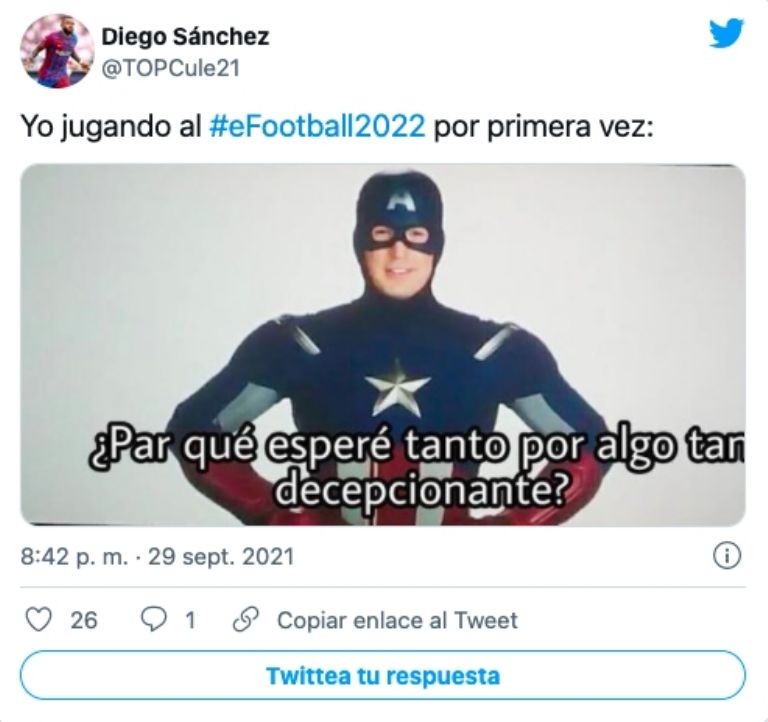Click the Twitter bird logo

[726, 33]
